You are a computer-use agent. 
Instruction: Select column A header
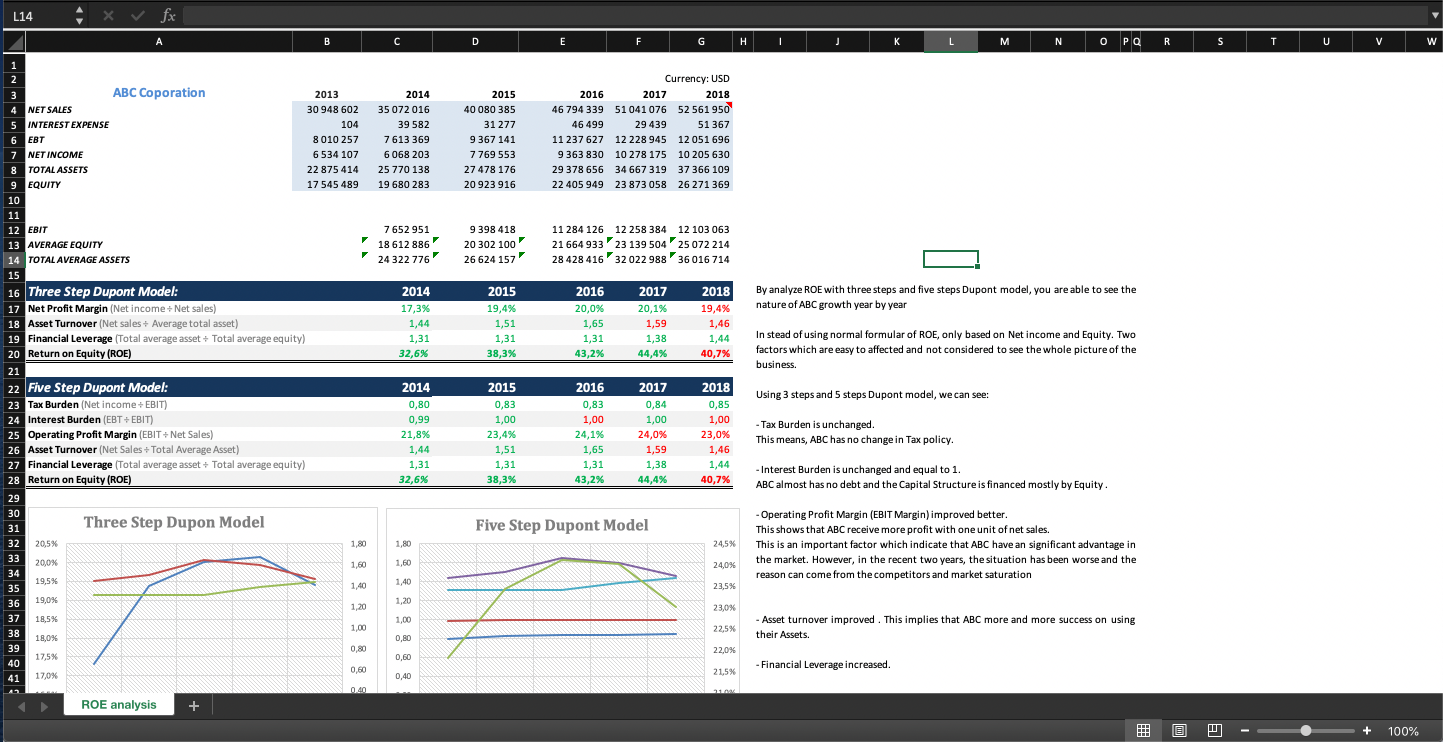point(159,41)
